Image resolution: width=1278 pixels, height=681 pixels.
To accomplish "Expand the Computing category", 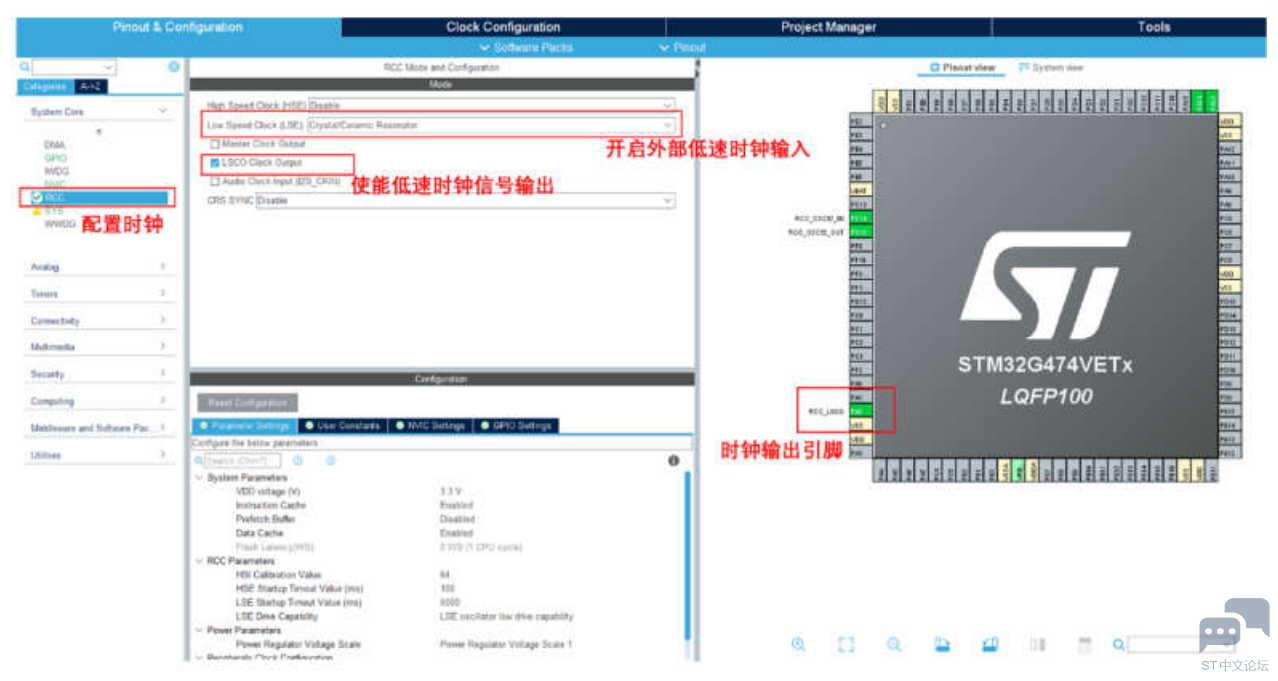I will [99, 401].
